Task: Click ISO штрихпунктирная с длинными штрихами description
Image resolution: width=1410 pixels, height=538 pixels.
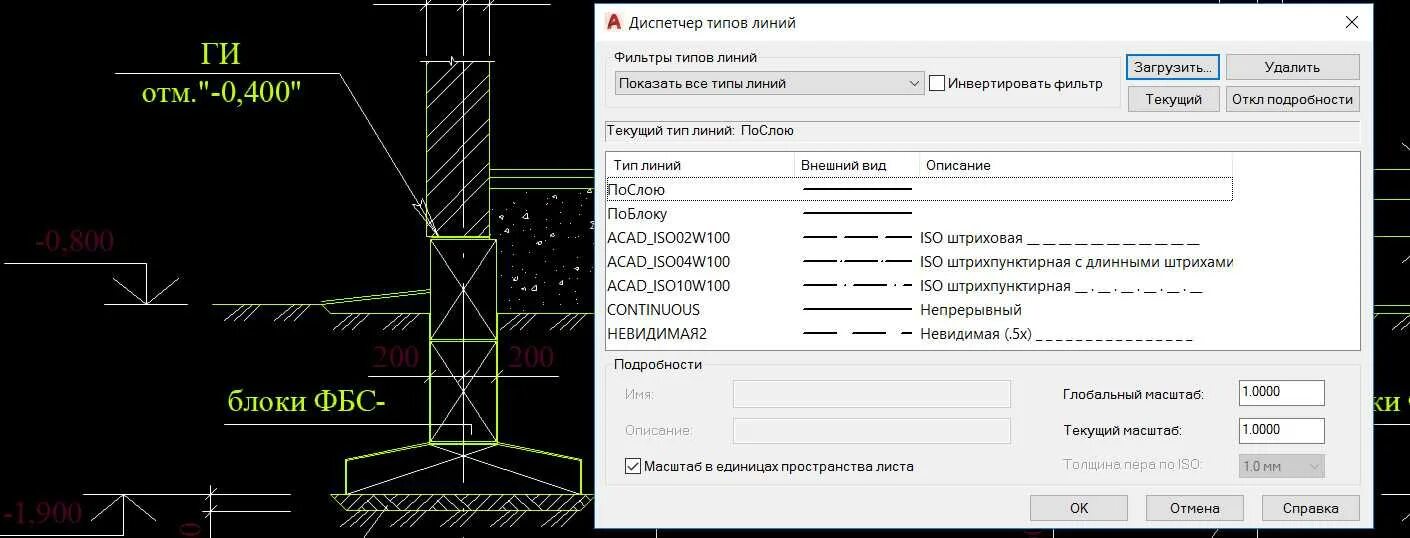Action: tap(1076, 262)
